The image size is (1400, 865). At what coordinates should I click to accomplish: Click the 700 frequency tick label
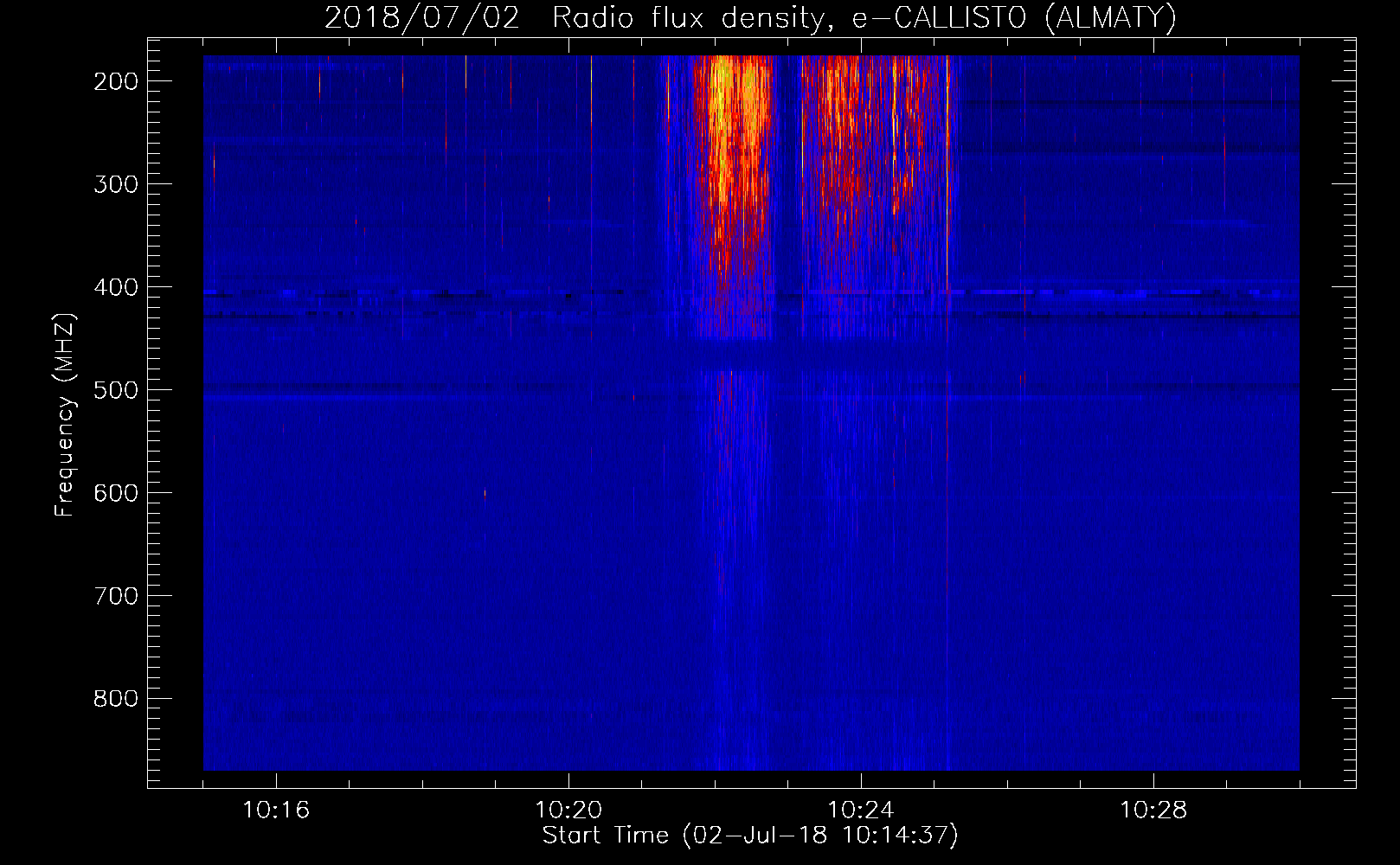pyautogui.click(x=116, y=596)
